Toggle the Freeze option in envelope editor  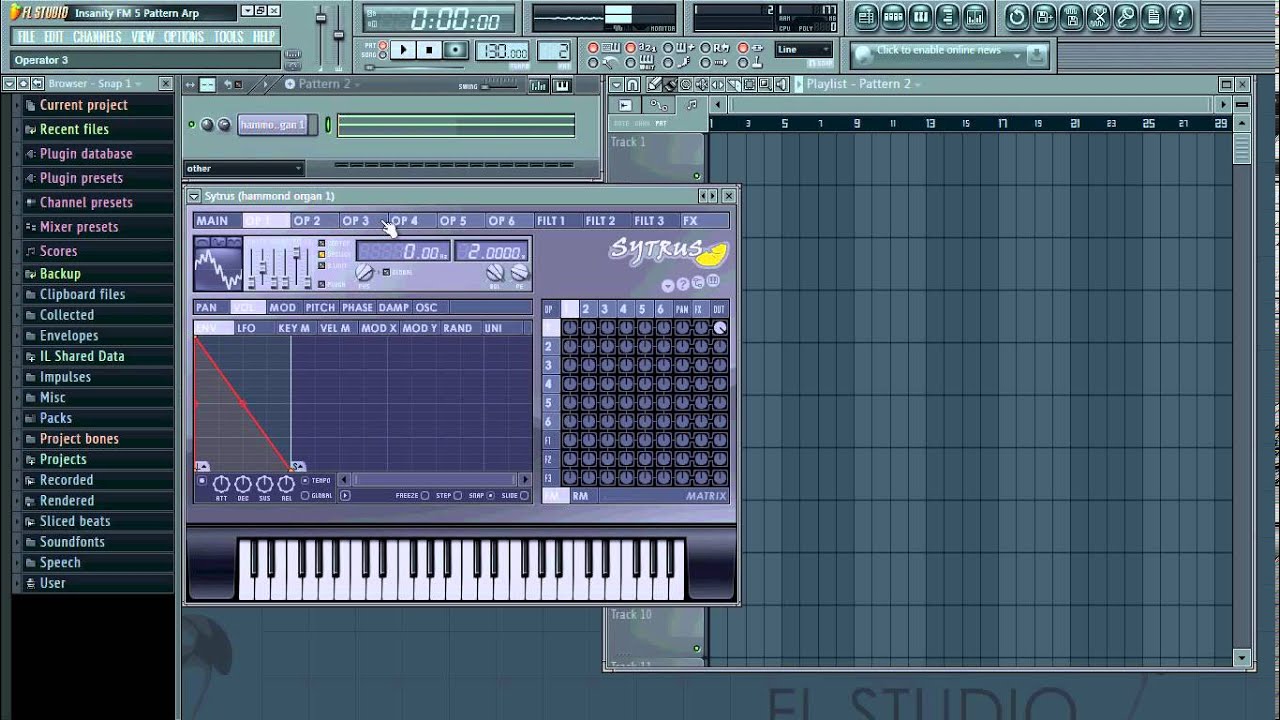pyautogui.click(x=425, y=496)
